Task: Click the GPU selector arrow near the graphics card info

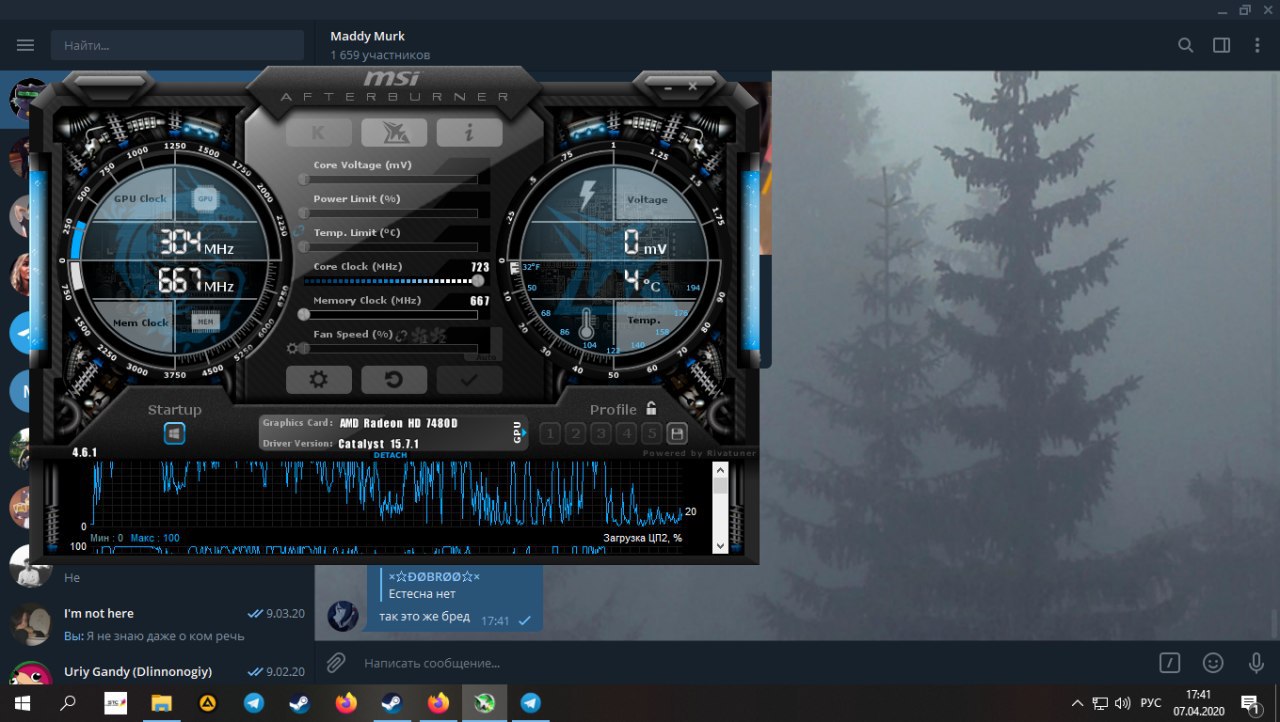Action: coord(519,433)
